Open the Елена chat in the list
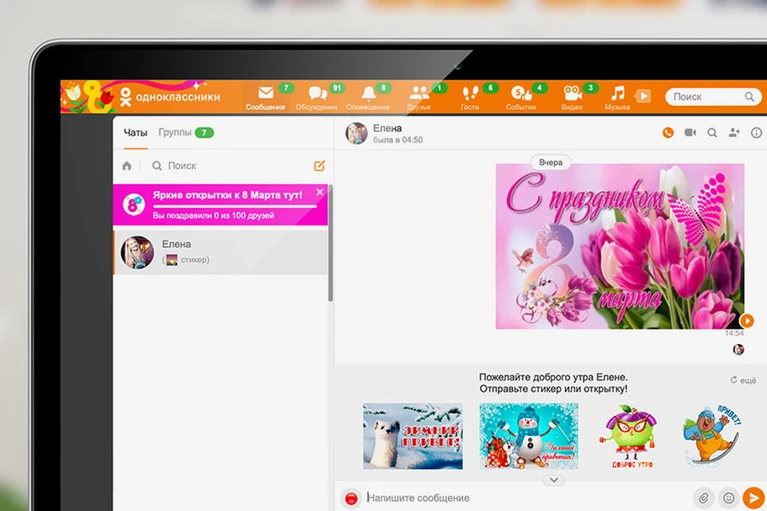 (221, 253)
